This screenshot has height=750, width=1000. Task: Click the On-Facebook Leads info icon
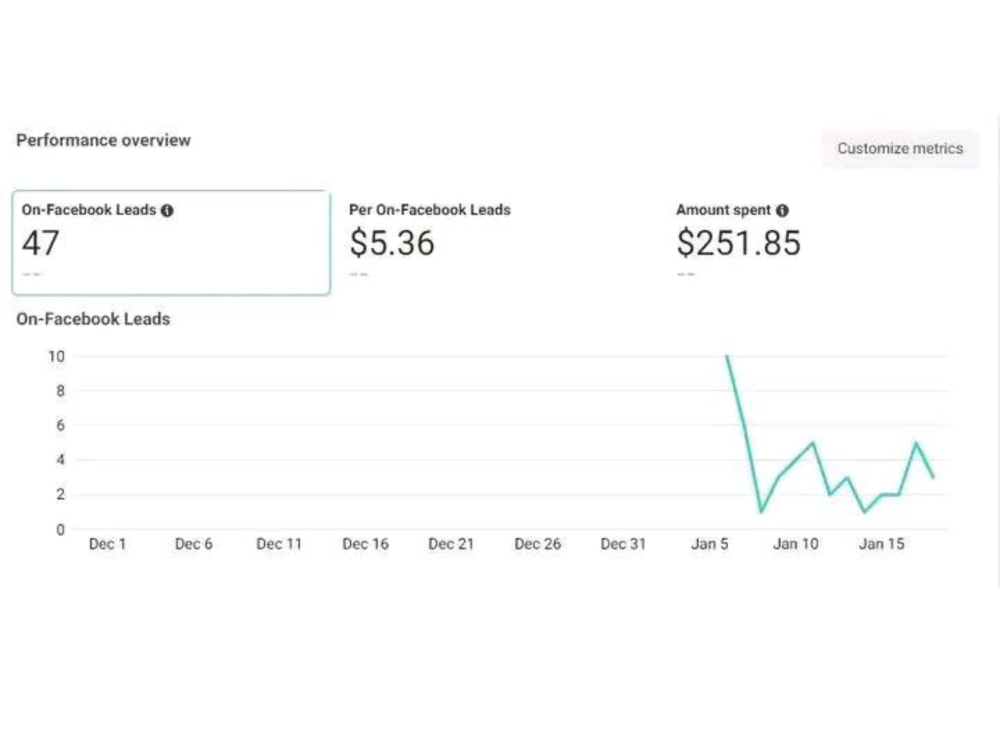pyautogui.click(x=167, y=210)
